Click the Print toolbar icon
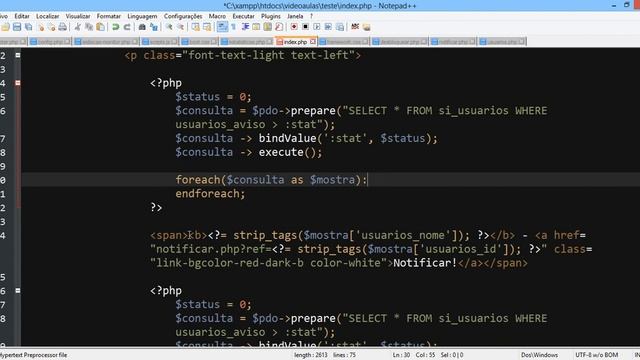This screenshot has height=360, width=640. (x=62, y=27)
